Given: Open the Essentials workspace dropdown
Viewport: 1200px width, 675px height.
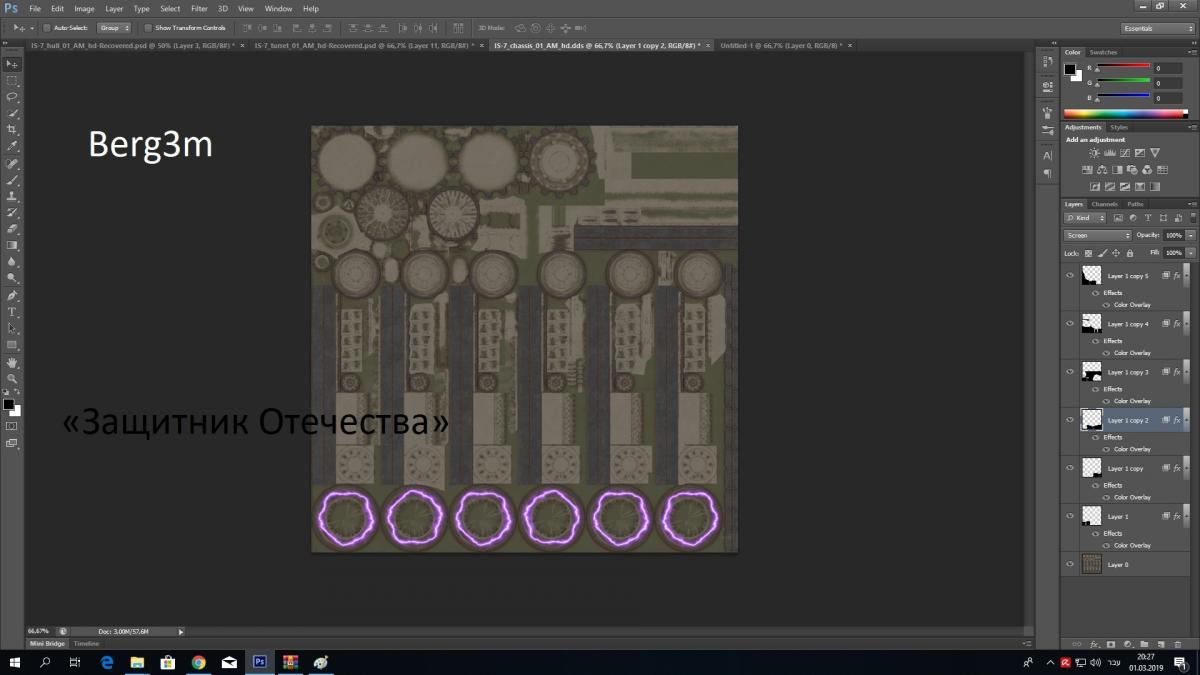Looking at the screenshot, I should pyautogui.click(x=1157, y=28).
